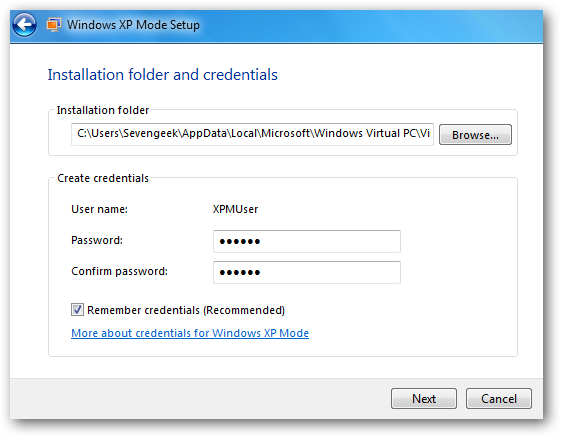561x437 pixels.
Task: Click the Confirm password: label
Action: coord(119,271)
